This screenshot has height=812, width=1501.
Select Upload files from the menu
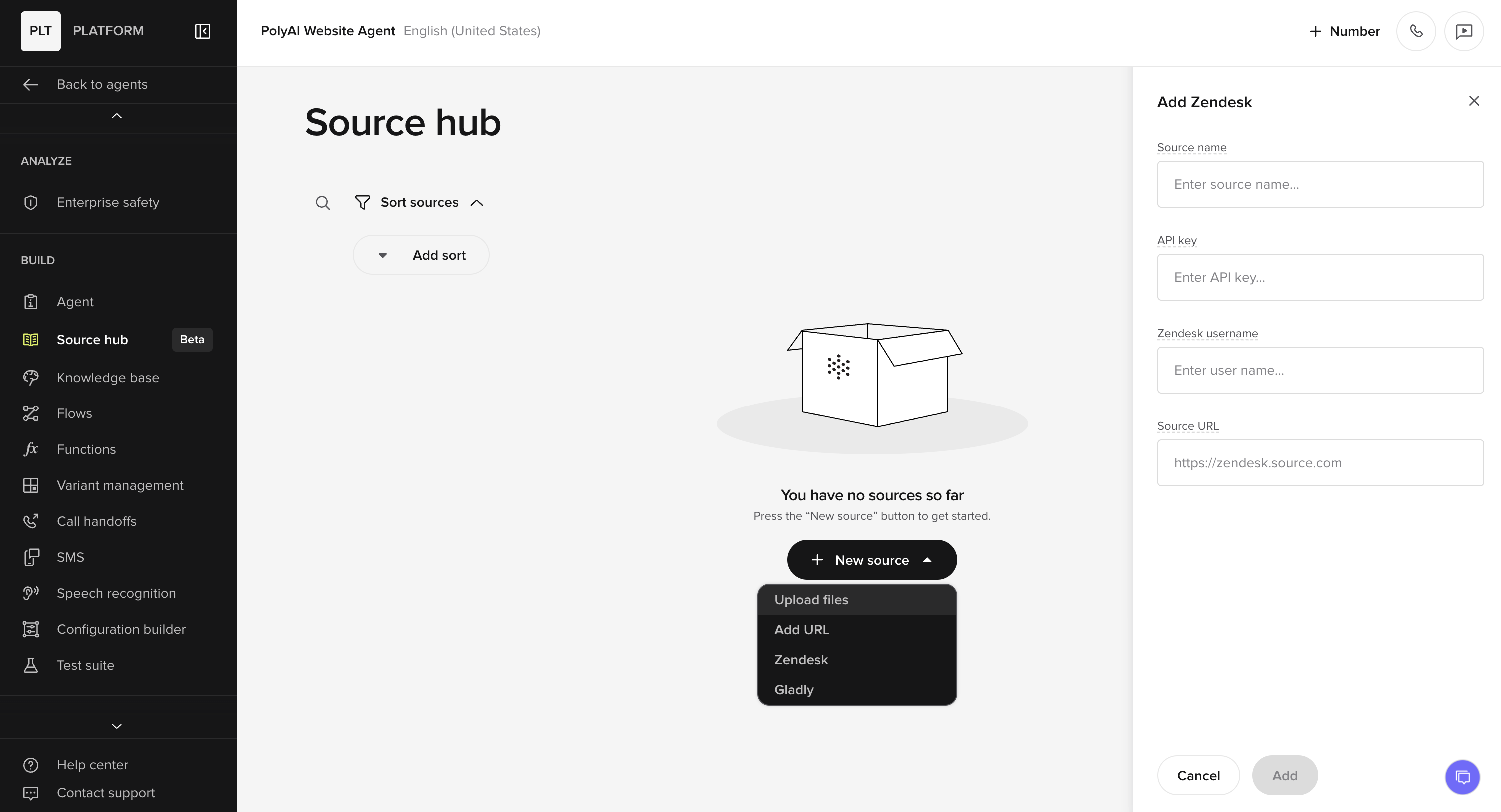pos(811,599)
